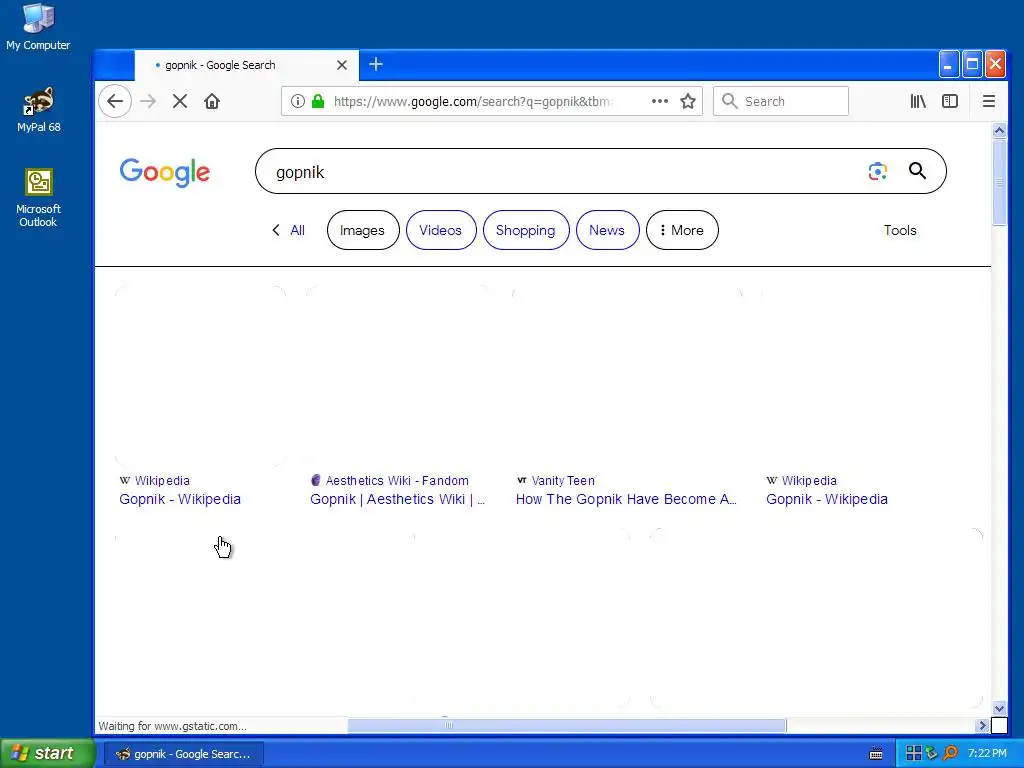The width and height of the screenshot is (1024, 768).
Task: Show site information icon in address bar
Action: coord(298,101)
